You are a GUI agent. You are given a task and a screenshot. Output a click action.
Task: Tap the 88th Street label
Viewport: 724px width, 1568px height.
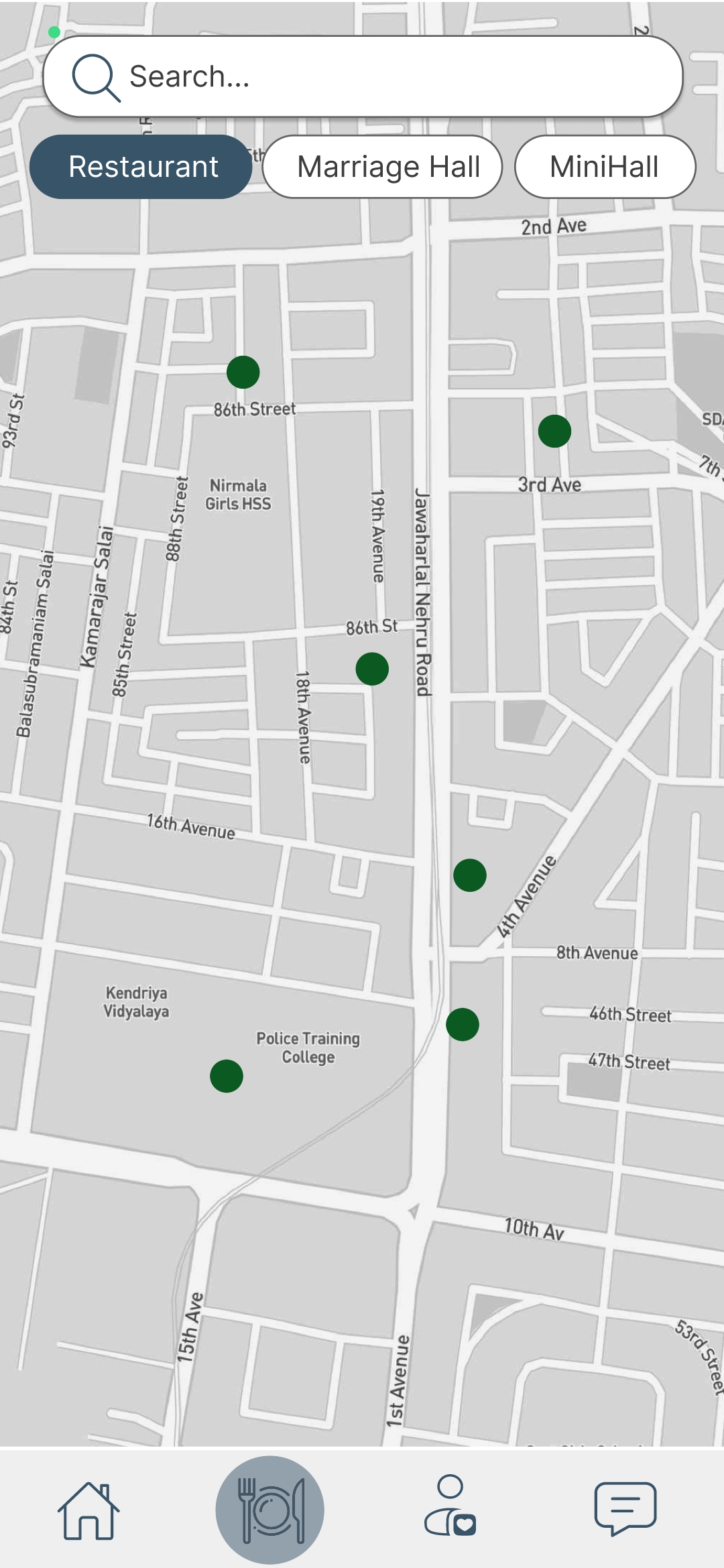[176, 519]
